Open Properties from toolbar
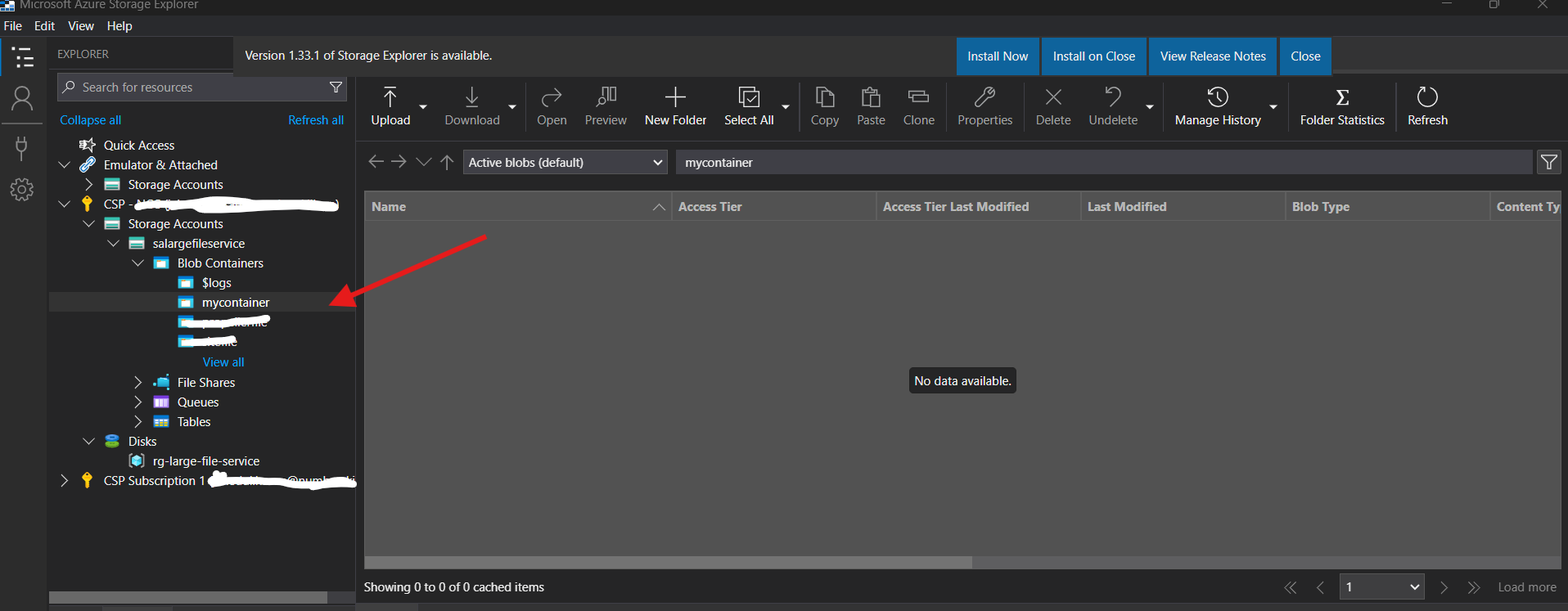This screenshot has height=611, width=1568. coord(985,106)
